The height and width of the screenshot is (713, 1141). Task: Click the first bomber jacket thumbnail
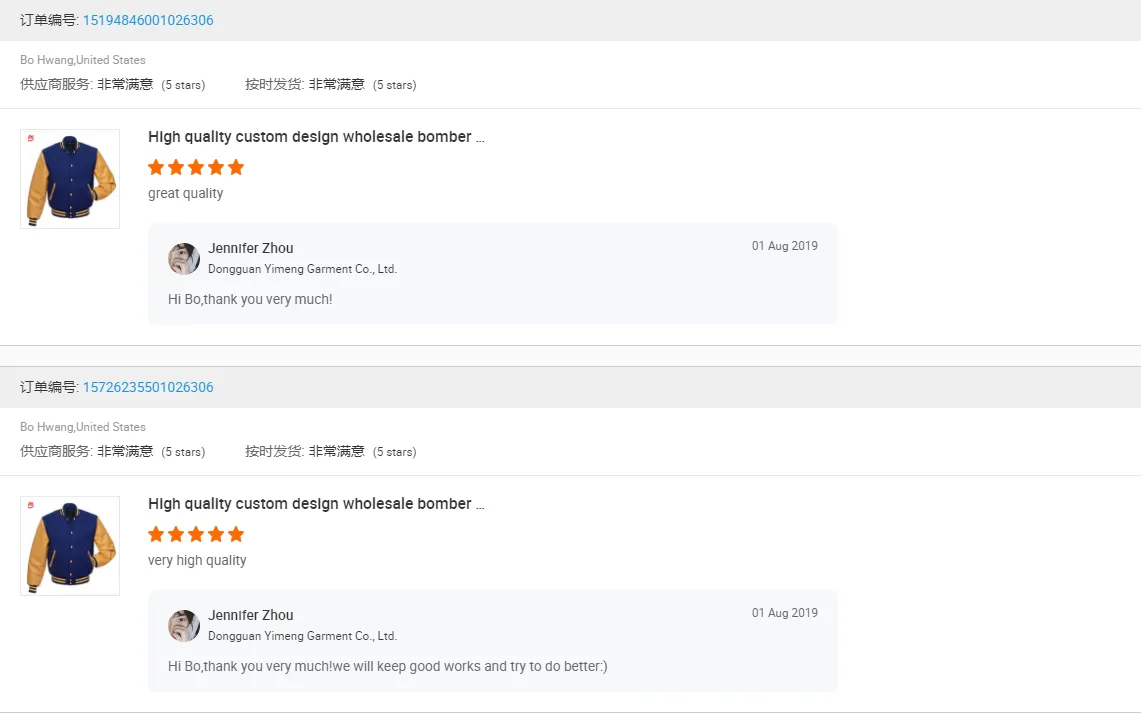click(x=70, y=179)
